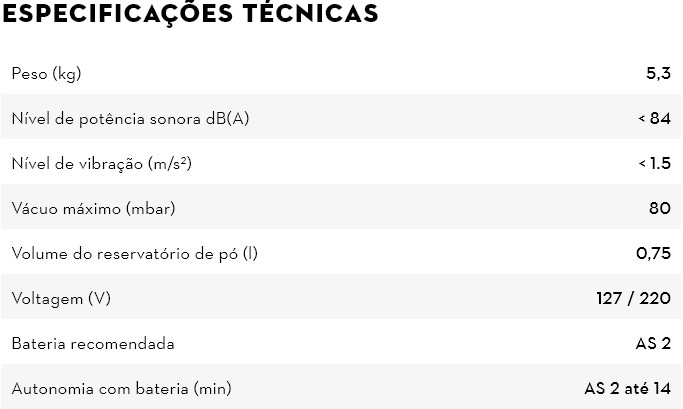Click the sound power value < 84

[654, 118]
